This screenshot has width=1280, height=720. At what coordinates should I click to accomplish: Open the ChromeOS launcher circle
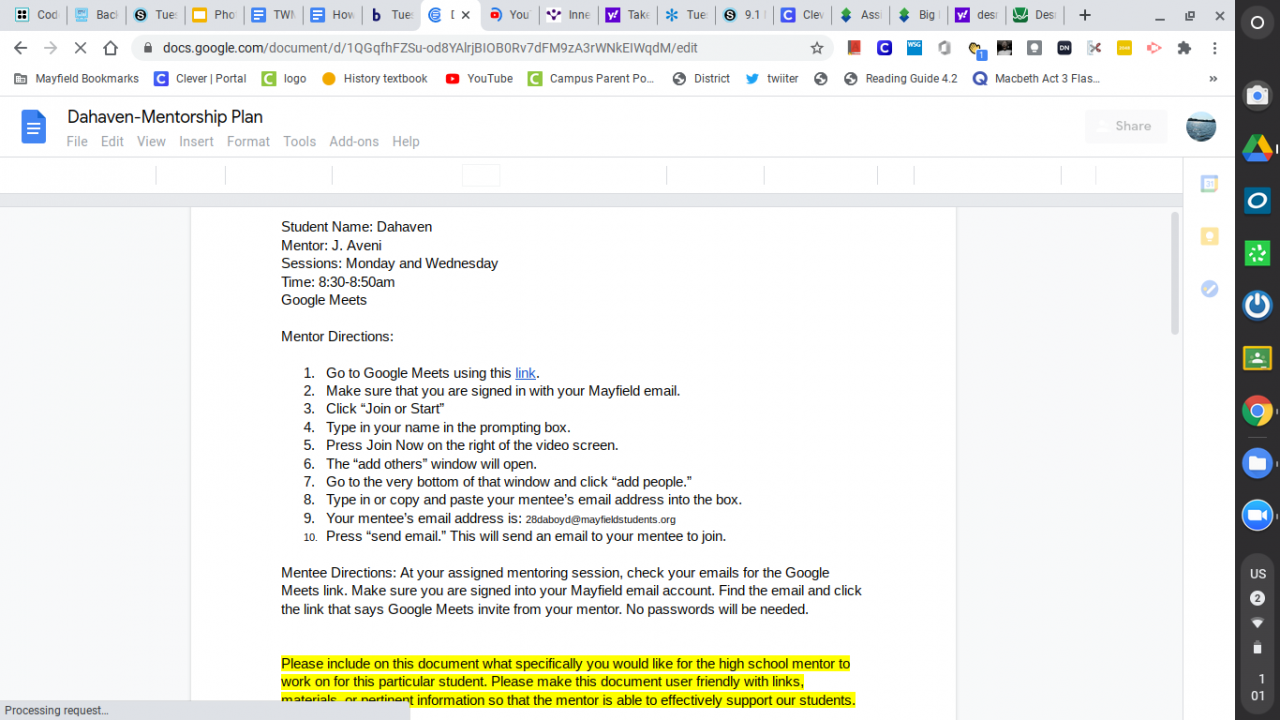pos(1257,23)
